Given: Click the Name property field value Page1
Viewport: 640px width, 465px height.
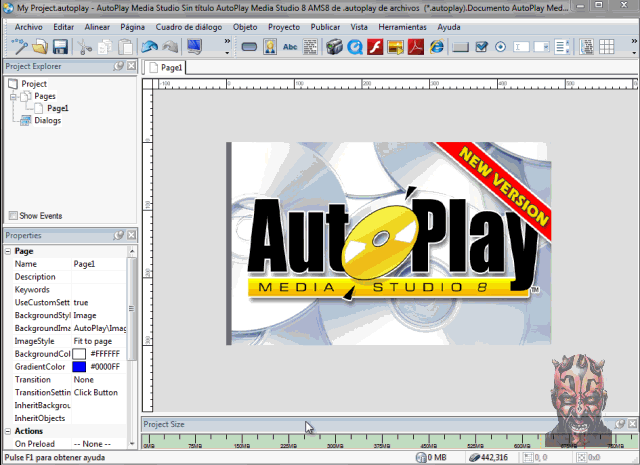Looking at the screenshot, I should tap(84, 264).
